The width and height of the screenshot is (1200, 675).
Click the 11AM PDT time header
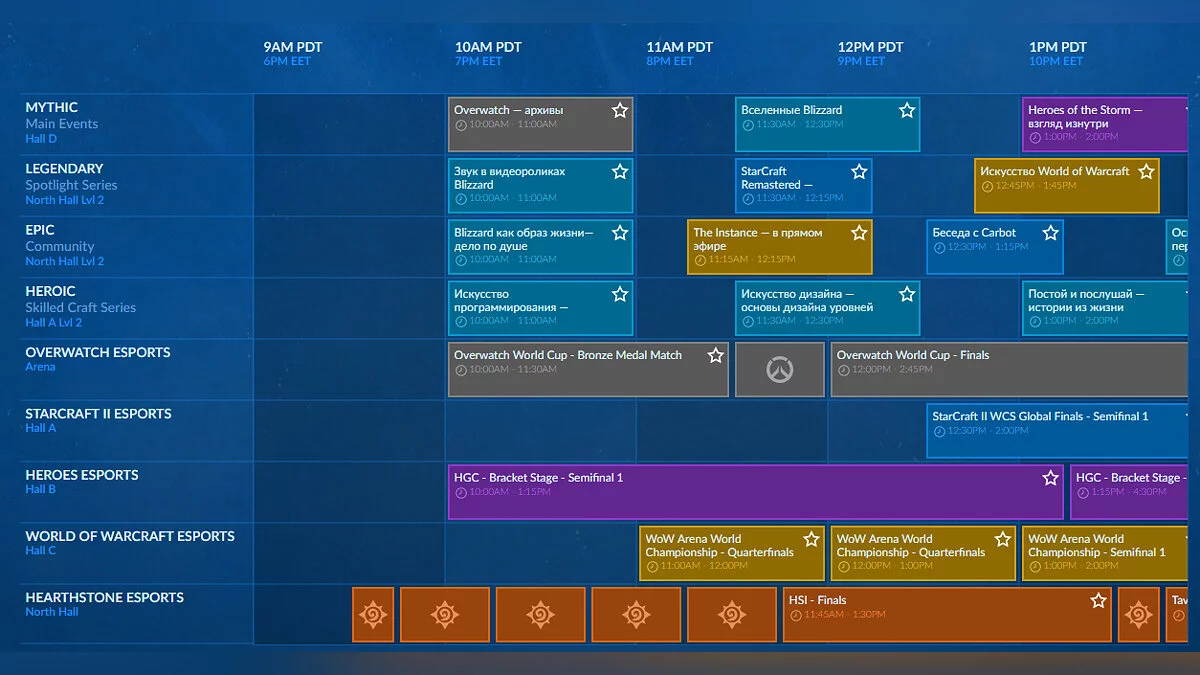coord(680,47)
